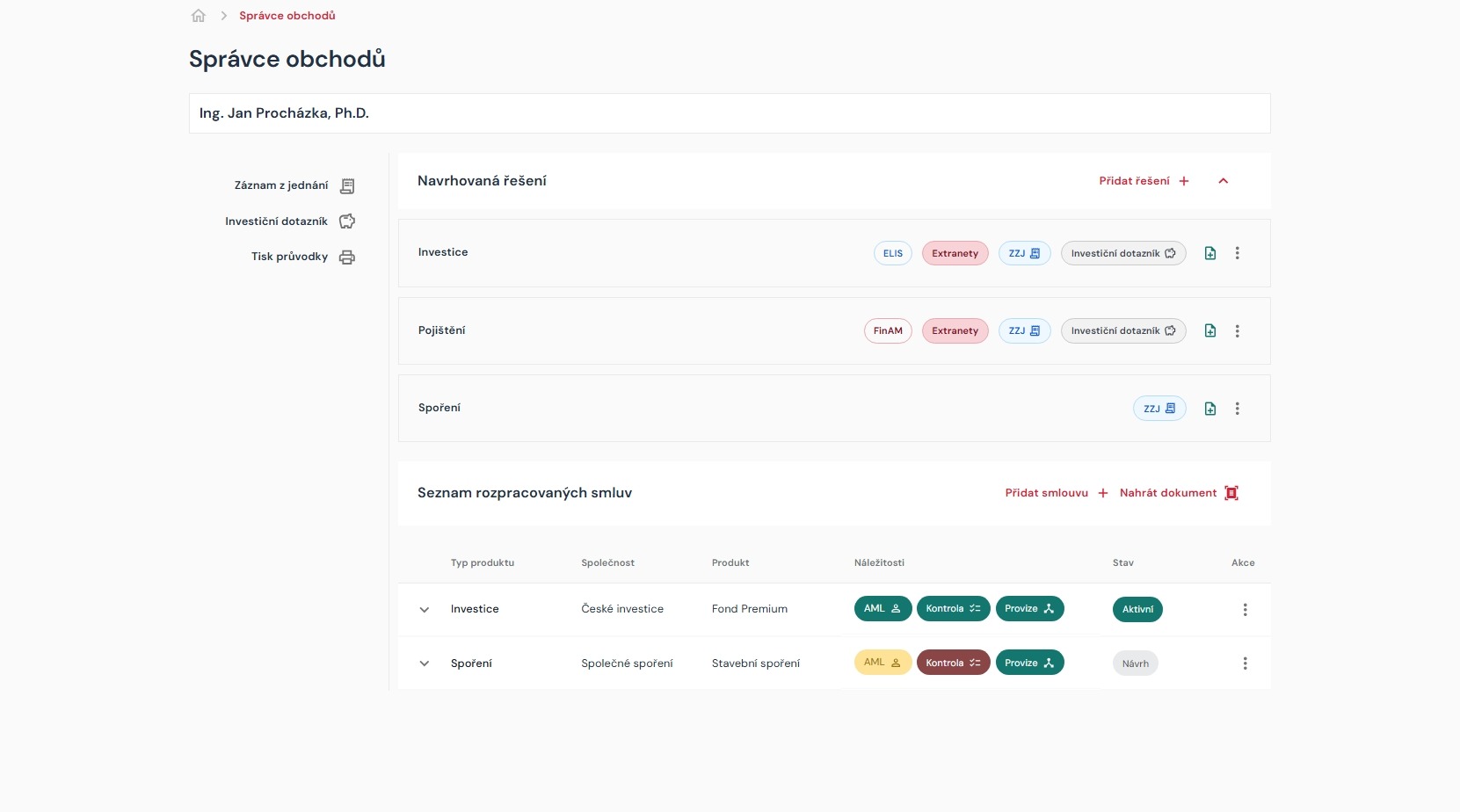The height and width of the screenshot is (812, 1460).
Task: Open actions menu for Stavební spoření contract
Action: coord(1245,663)
